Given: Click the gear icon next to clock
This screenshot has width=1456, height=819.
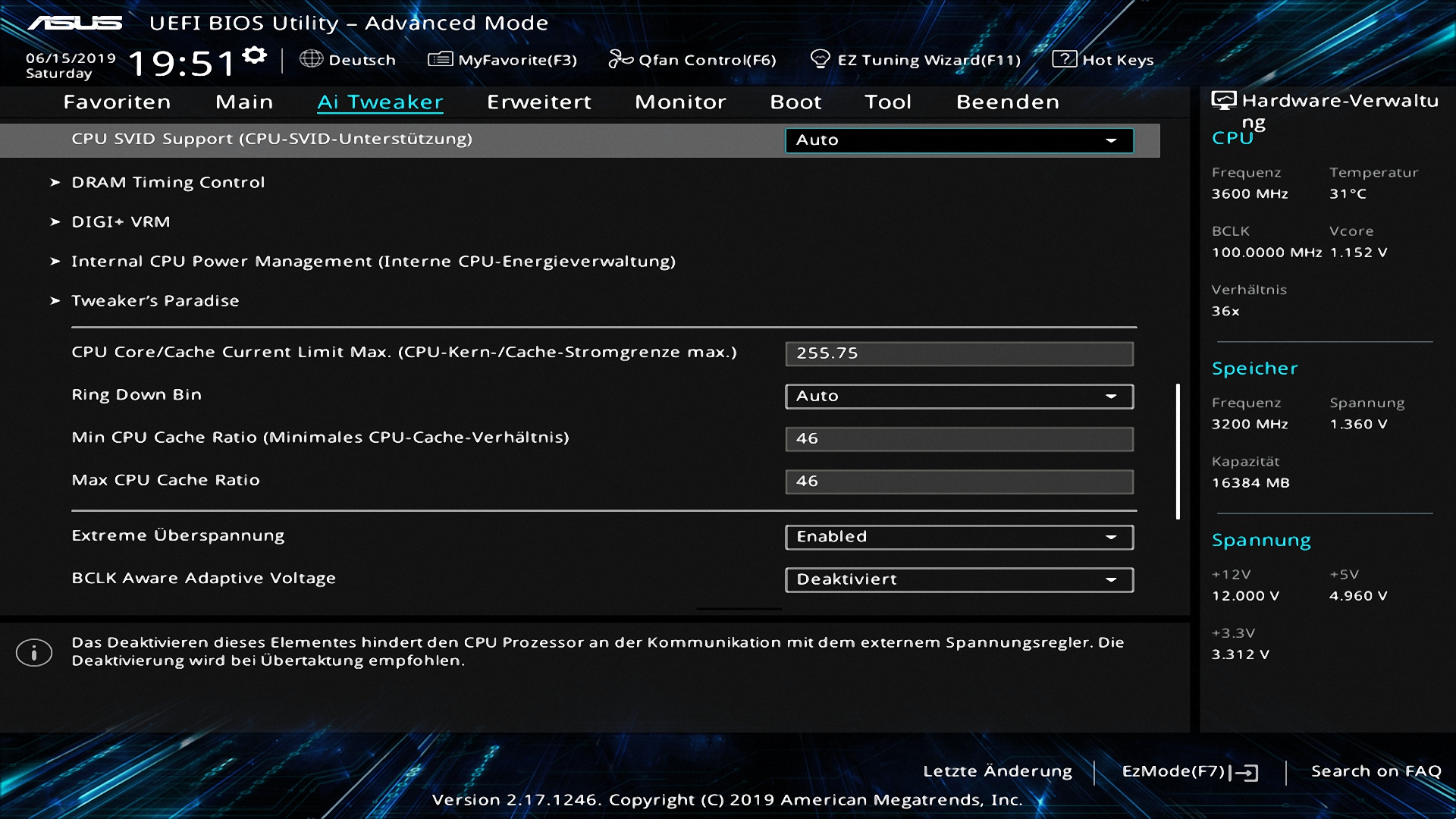Looking at the screenshot, I should coord(255,55).
